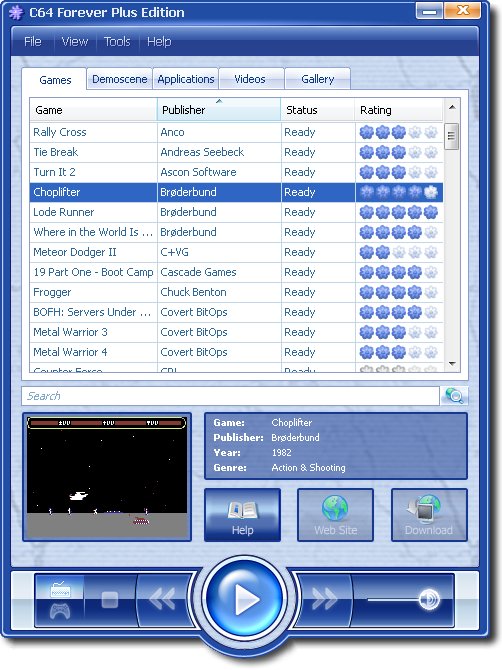Mute via the speaker volume icon
502x670 pixels.
429,599
